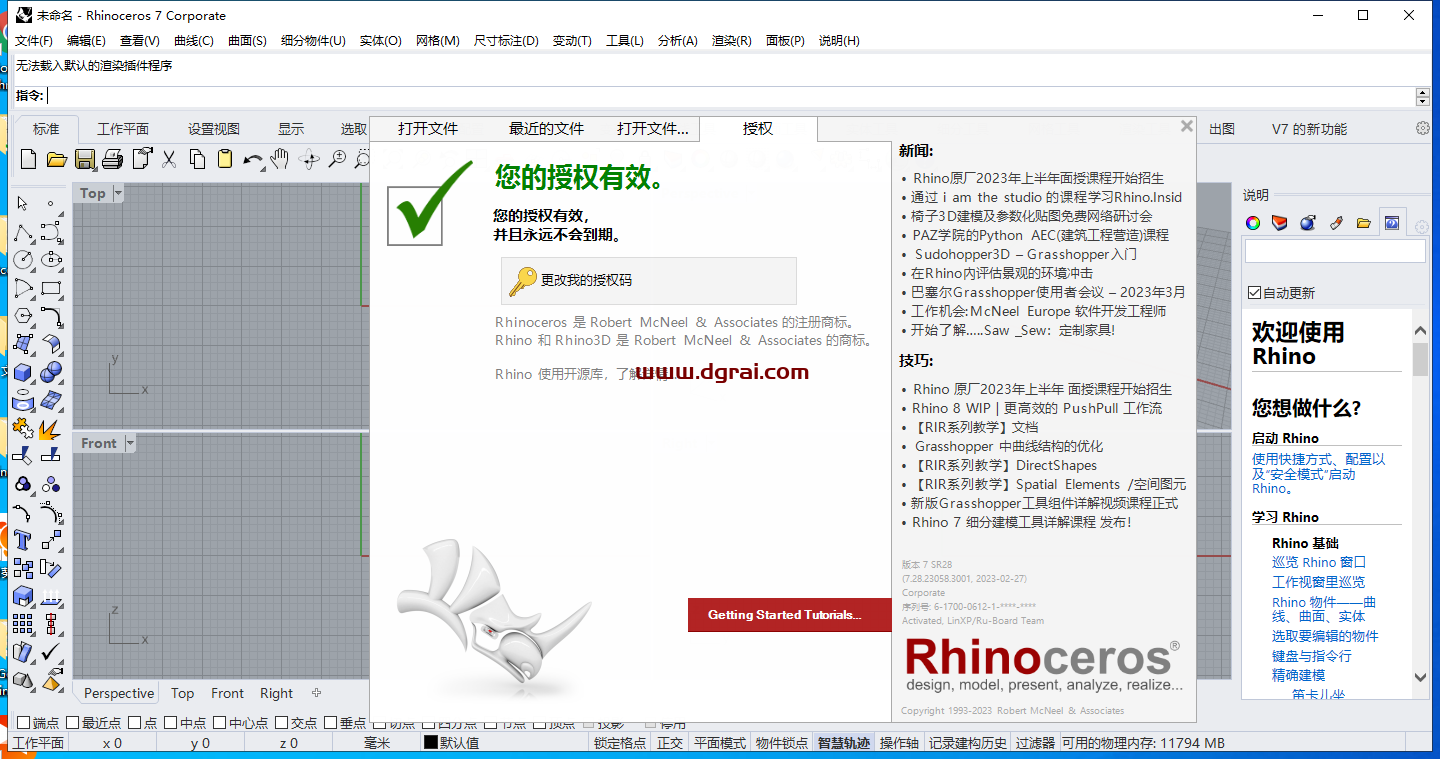Click the Undo icon in the toolbar
The width and height of the screenshot is (1440, 759).
pos(252,158)
